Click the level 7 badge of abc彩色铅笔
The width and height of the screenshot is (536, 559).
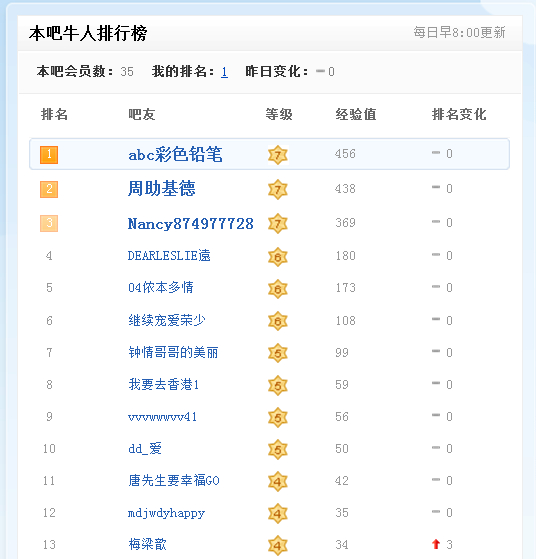click(x=278, y=155)
